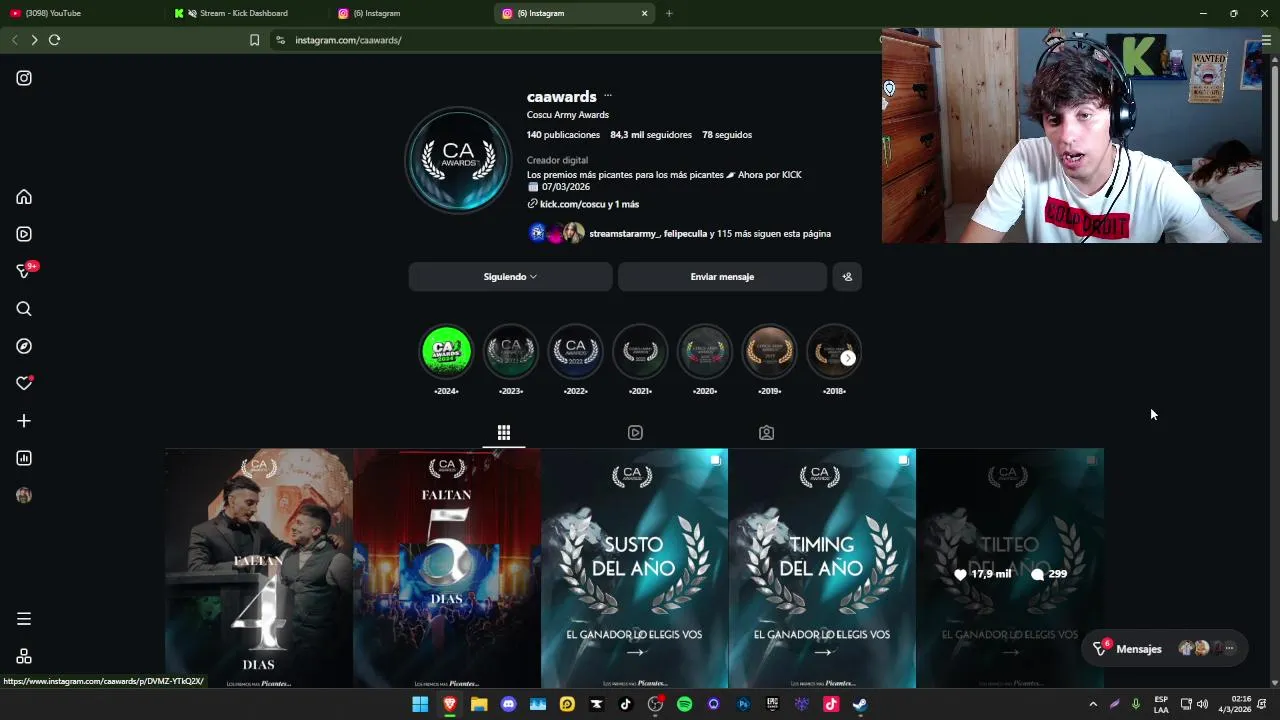Open the Meta apps icon at the sidebar bottom

(x=24, y=656)
